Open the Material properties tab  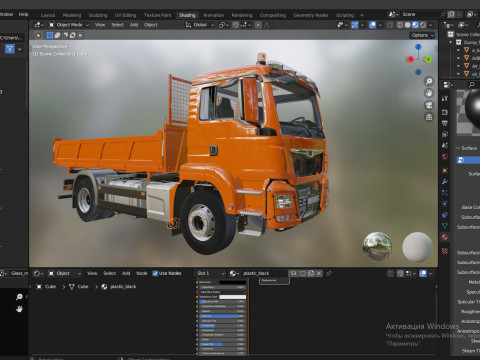tap(445, 237)
